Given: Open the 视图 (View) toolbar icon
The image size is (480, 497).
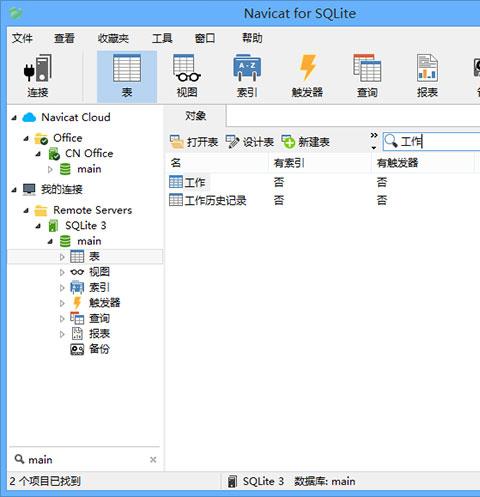Looking at the screenshot, I should pos(187,76).
